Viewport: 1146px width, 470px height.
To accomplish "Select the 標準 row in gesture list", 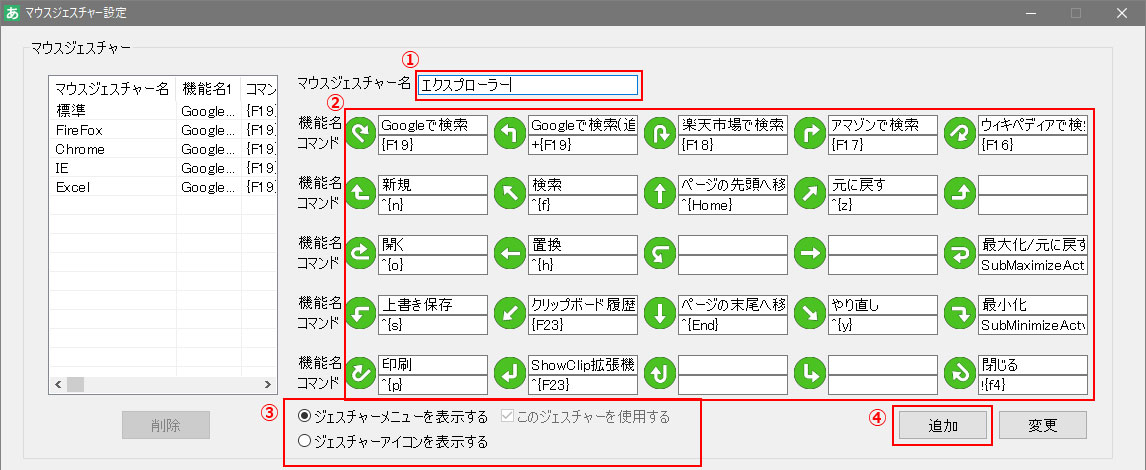I will pos(163,110).
